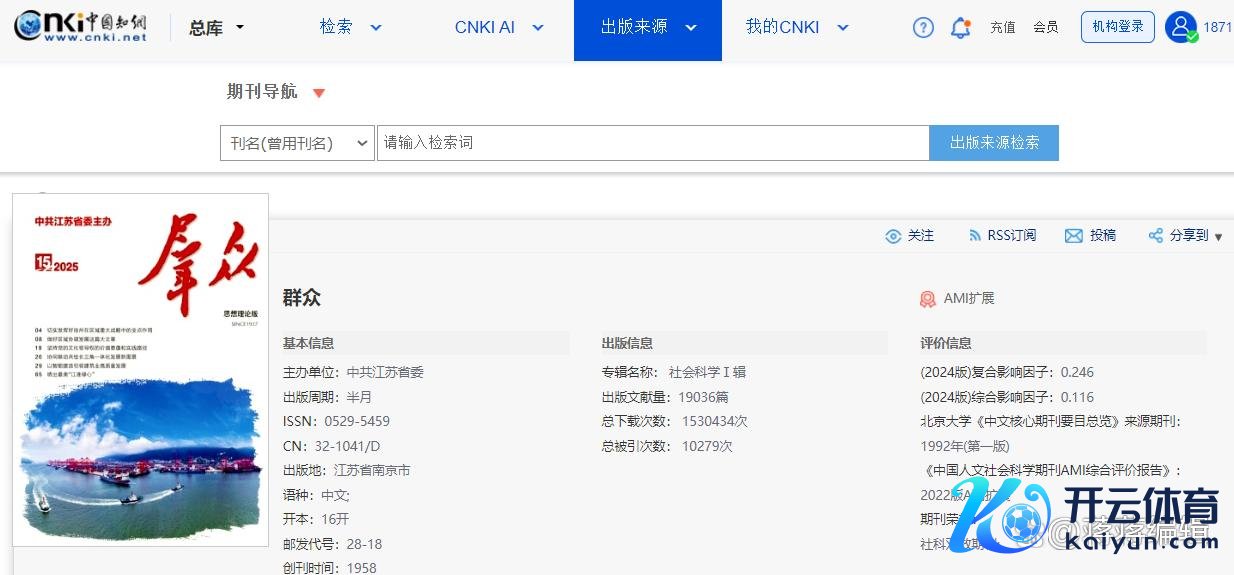
Task: Open the 我的CNKI menu
Action: click(796, 27)
